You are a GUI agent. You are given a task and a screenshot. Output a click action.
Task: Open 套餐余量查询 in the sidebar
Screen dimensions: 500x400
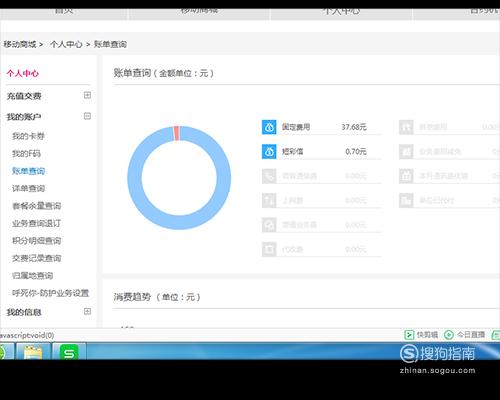point(37,206)
